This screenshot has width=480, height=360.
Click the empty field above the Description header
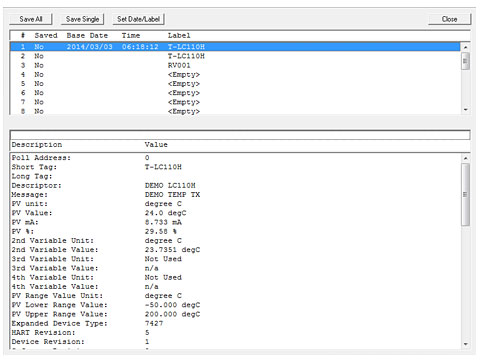click(240, 135)
